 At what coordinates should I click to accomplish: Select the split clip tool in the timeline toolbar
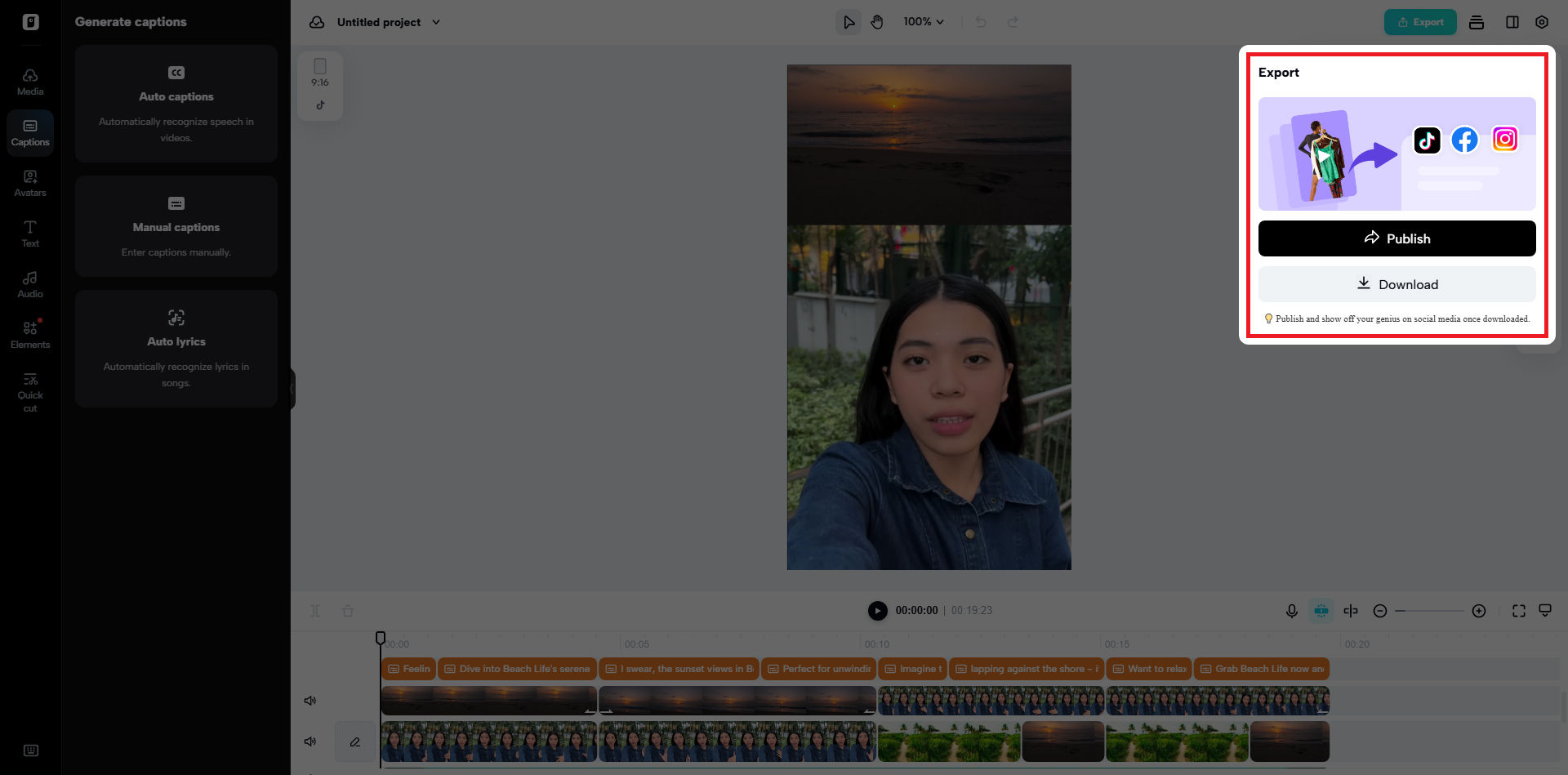[x=1351, y=610]
